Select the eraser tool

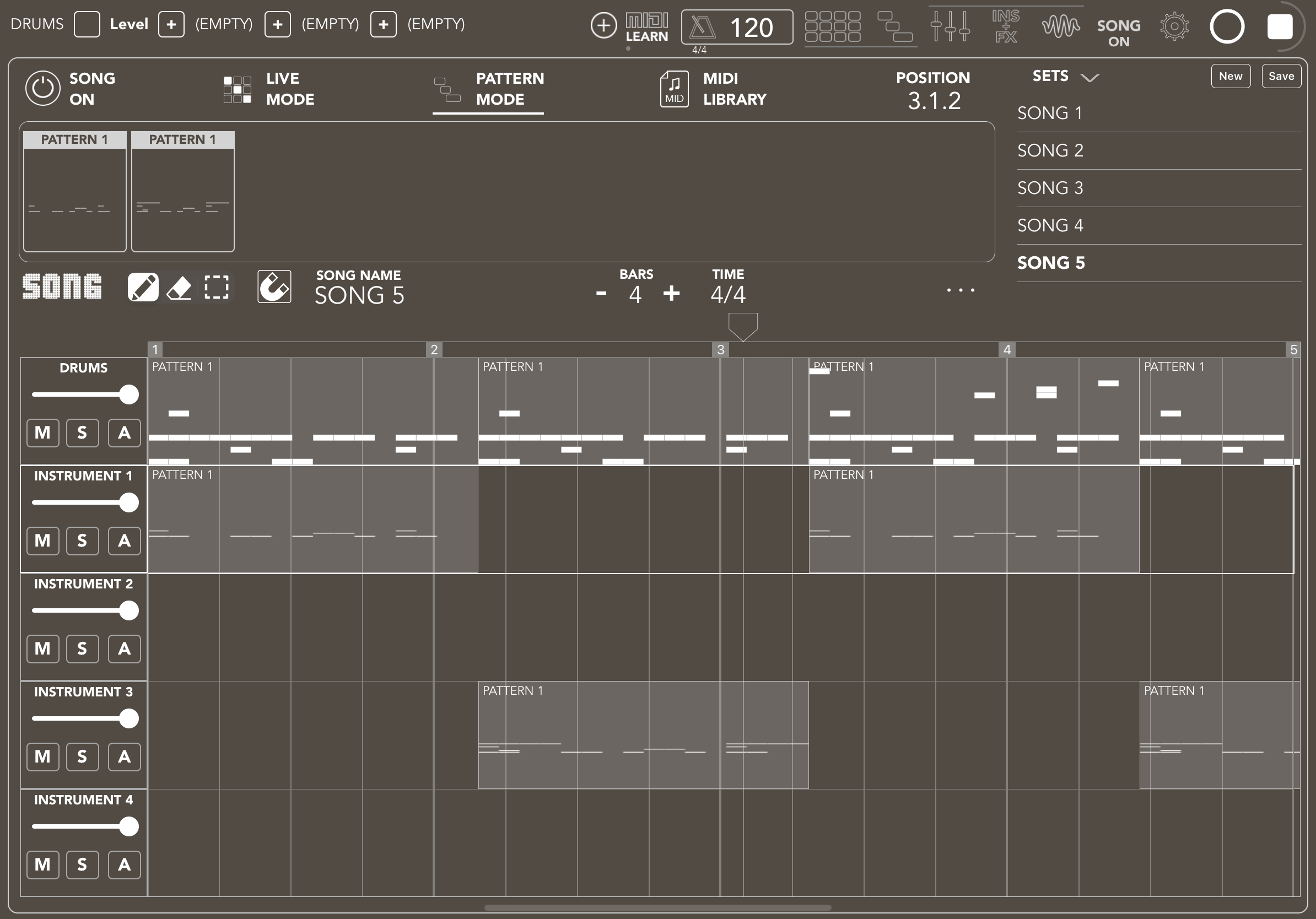179,287
